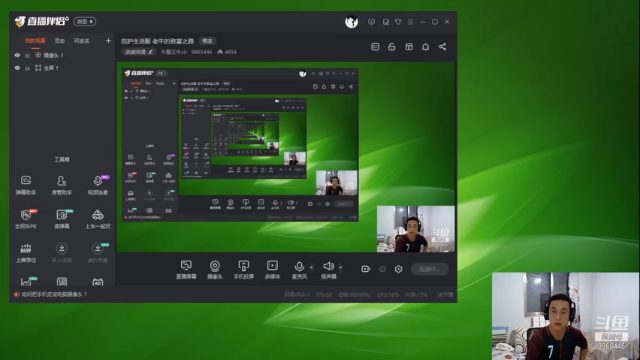The height and width of the screenshot is (360, 640).
Task: Expand the microphone volume arrow
Action: (311, 268)
